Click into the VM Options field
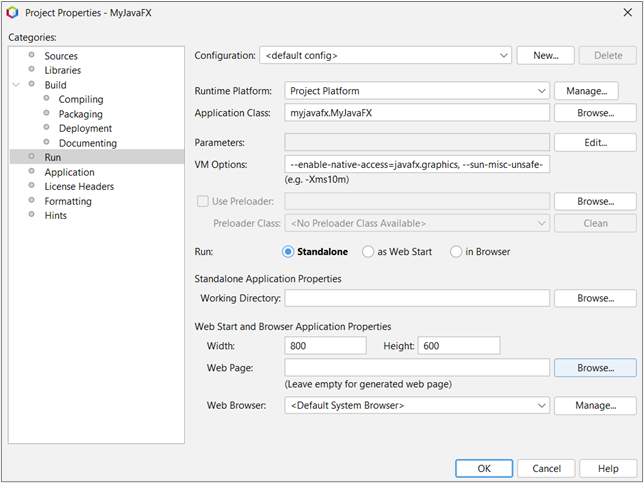644x483 pixels. coord(417,164)
